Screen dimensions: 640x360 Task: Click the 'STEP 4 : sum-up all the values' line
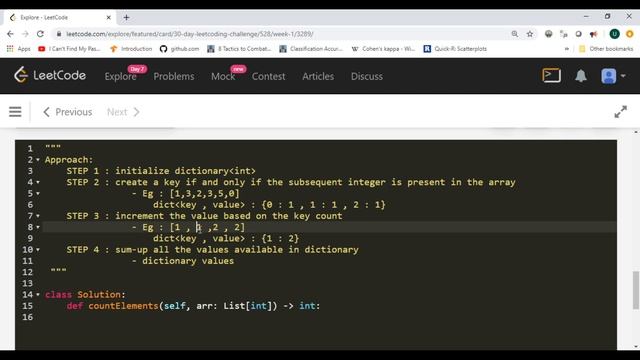pos(213,249)
